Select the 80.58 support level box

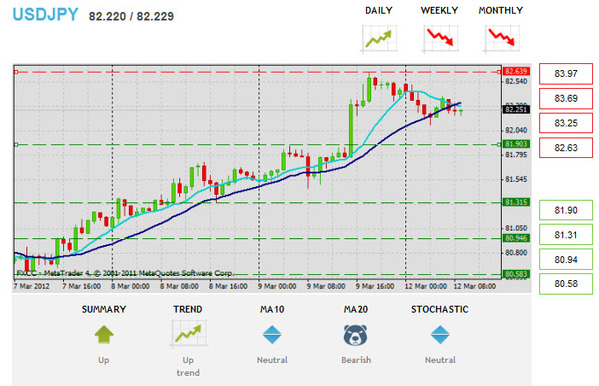566,284
